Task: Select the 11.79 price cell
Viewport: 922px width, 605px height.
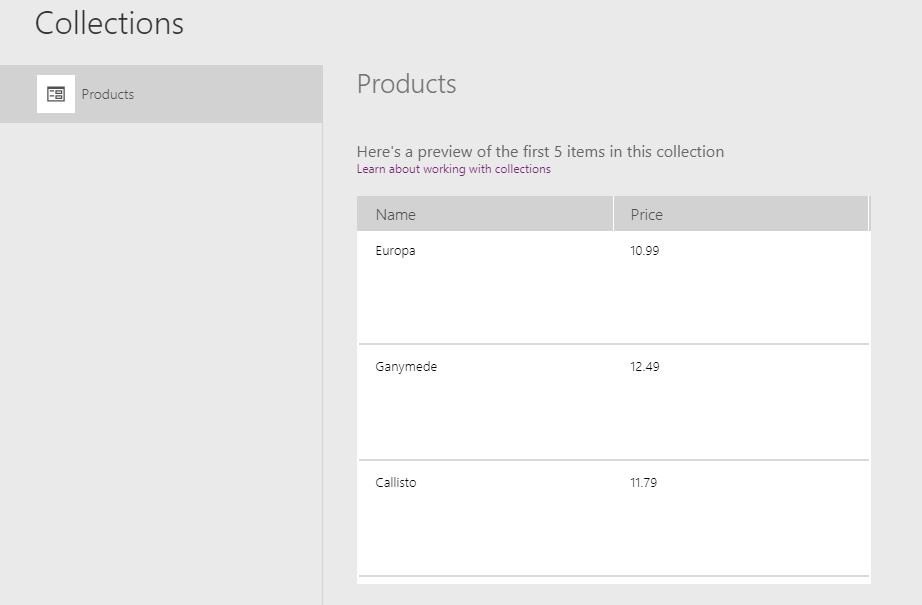Action: point(643,482)
